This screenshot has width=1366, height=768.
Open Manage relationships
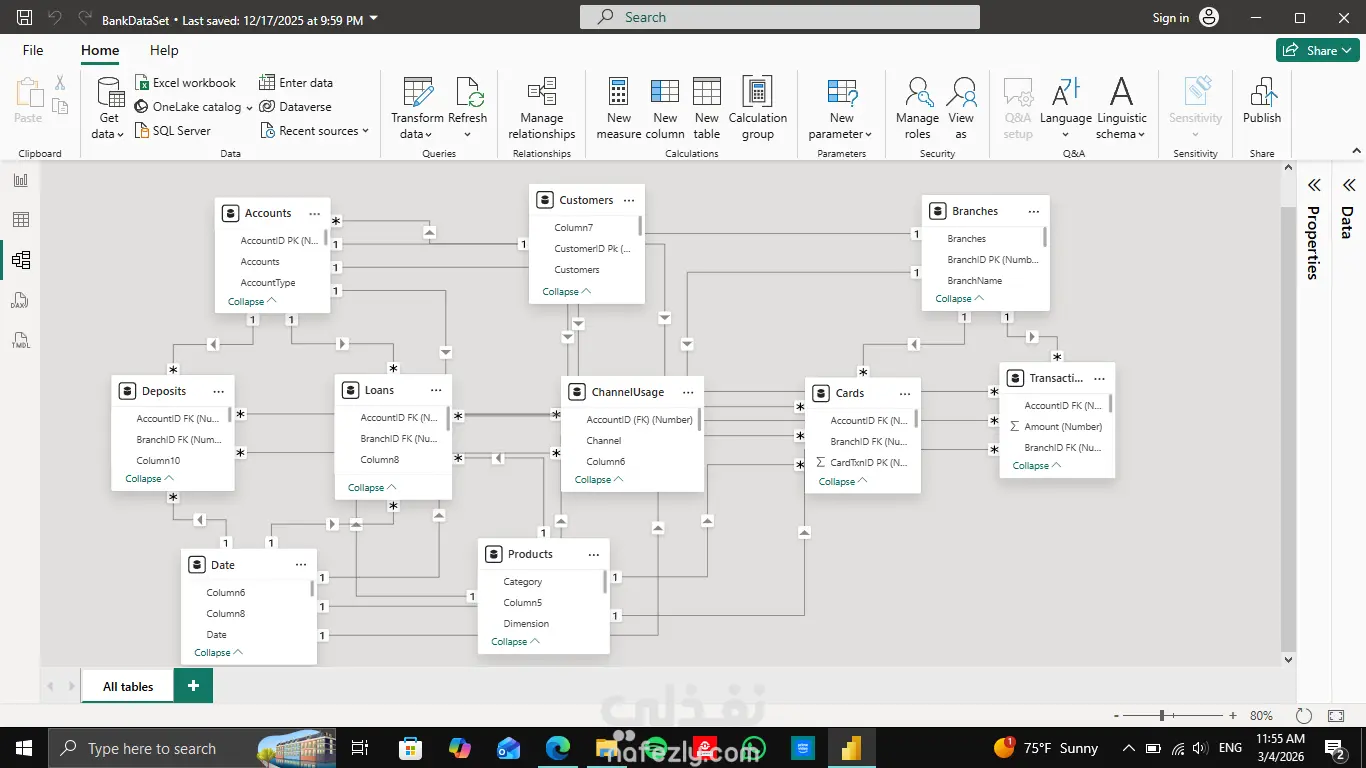(541, 94)
